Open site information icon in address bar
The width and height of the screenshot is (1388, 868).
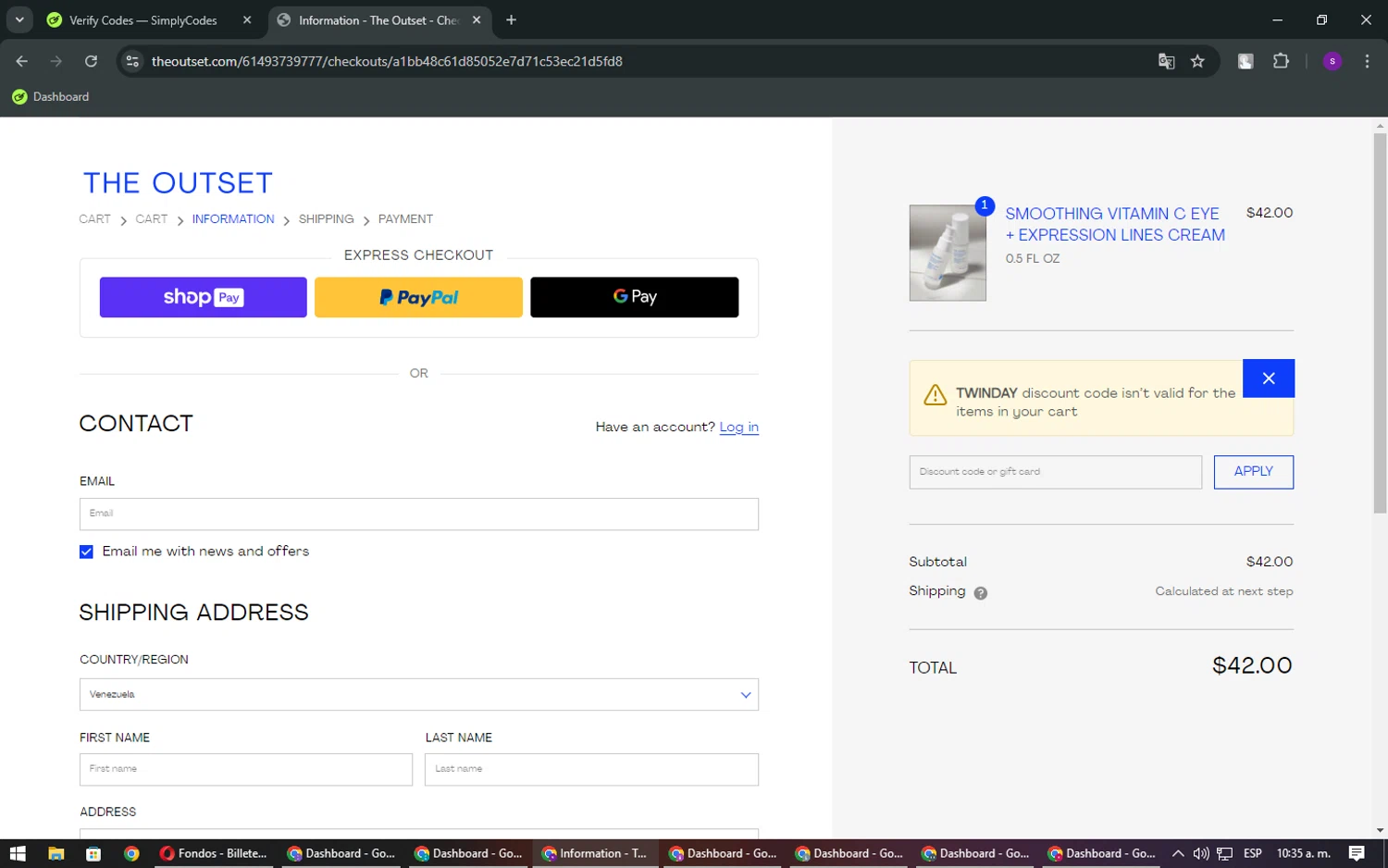[132, 61]
